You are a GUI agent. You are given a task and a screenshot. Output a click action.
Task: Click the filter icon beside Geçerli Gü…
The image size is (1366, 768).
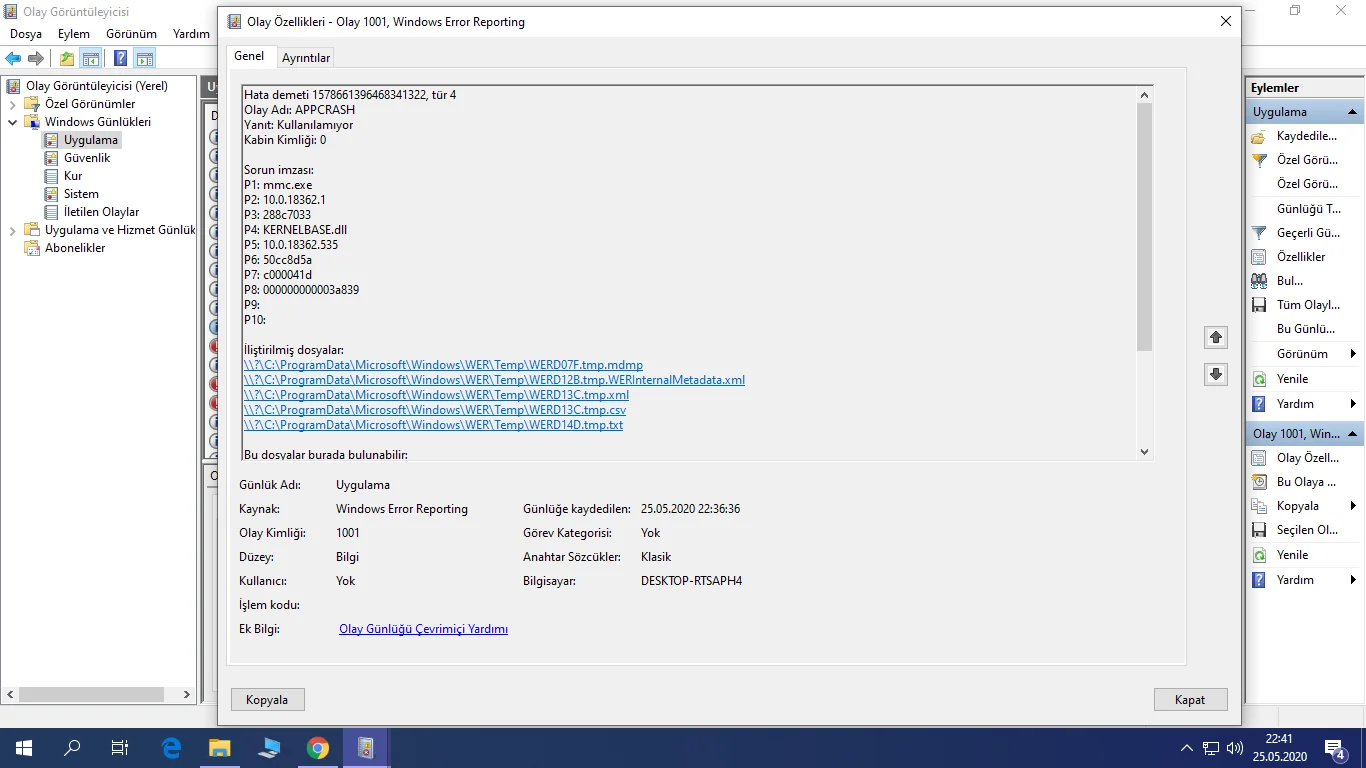pos(1260,233)
